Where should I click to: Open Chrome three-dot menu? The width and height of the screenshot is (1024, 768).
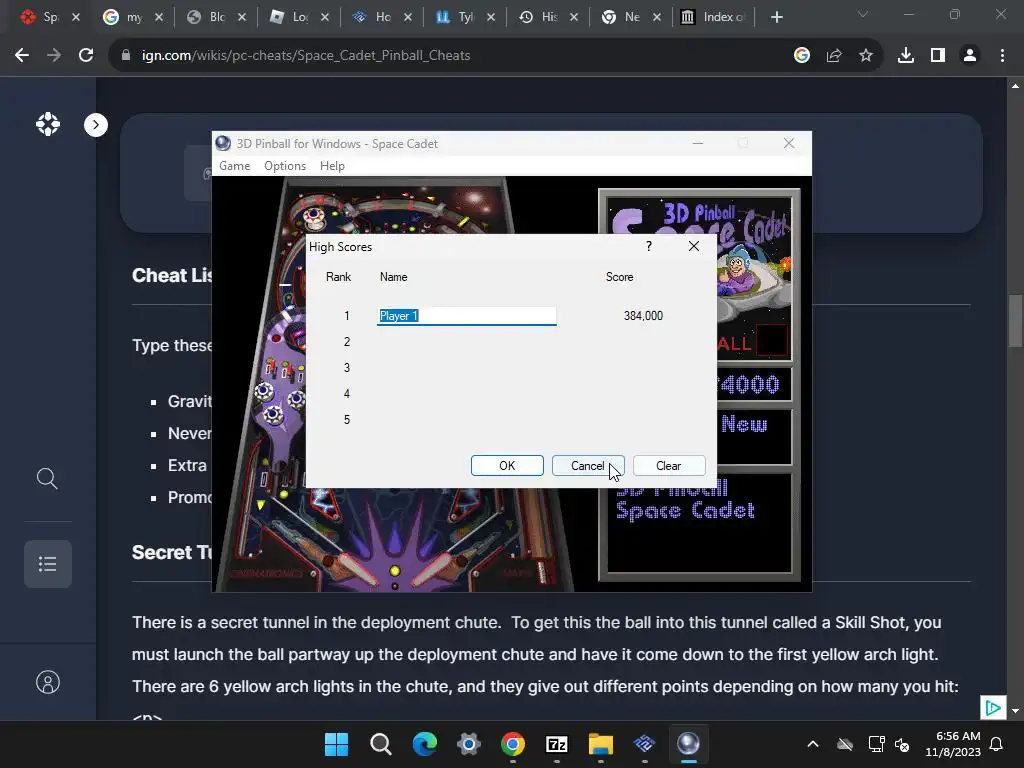[x=1002, y=56]
